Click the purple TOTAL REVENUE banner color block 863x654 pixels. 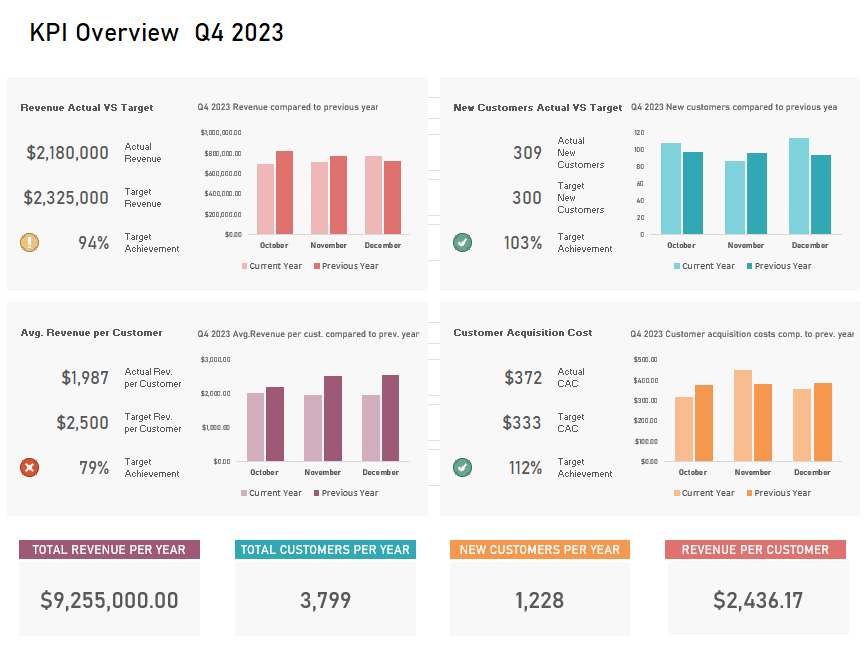click(x=108, y=549)
